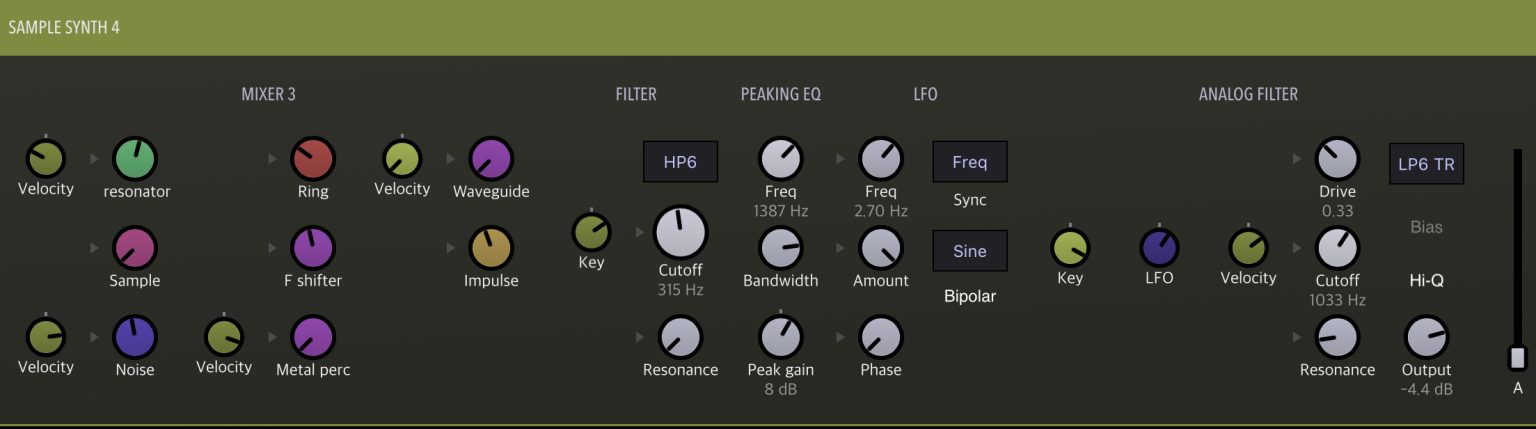Click the Drive knob
This screenshot has height=429, width=1536.
pyautogui.click(x=1337, y=159)
